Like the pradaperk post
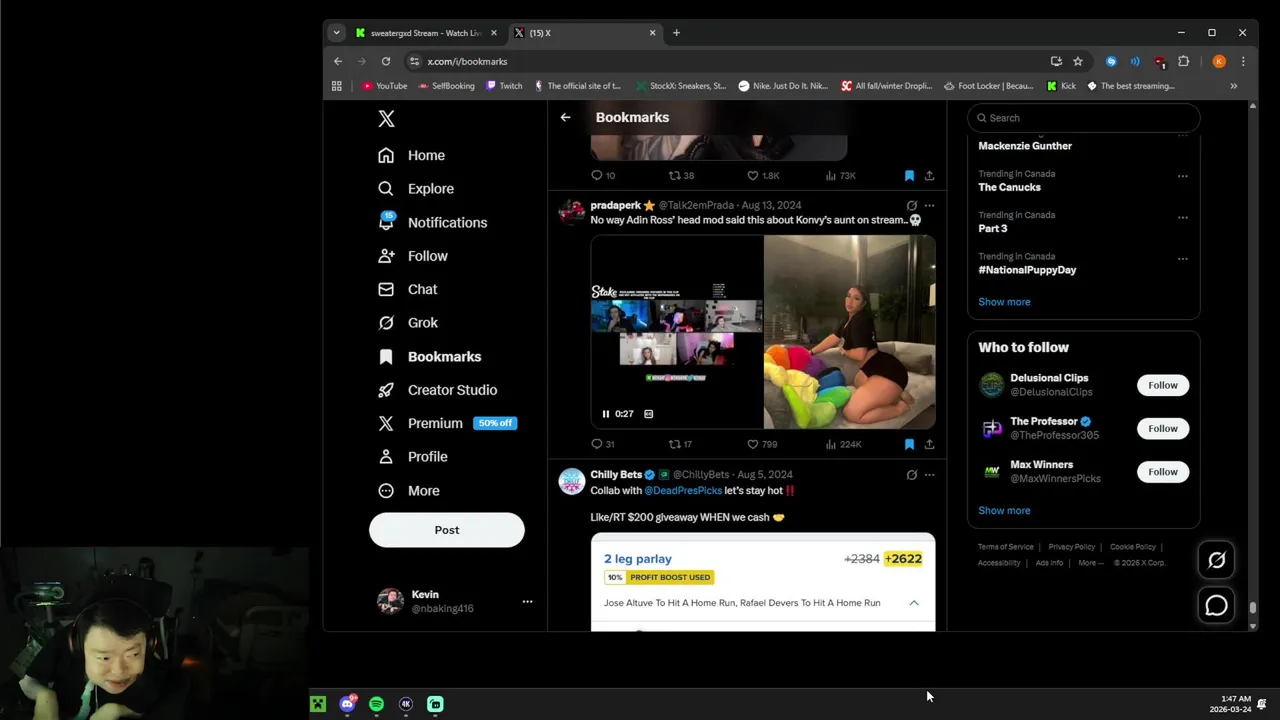This screenshot has height=720, width=1280. coord(762,444)
